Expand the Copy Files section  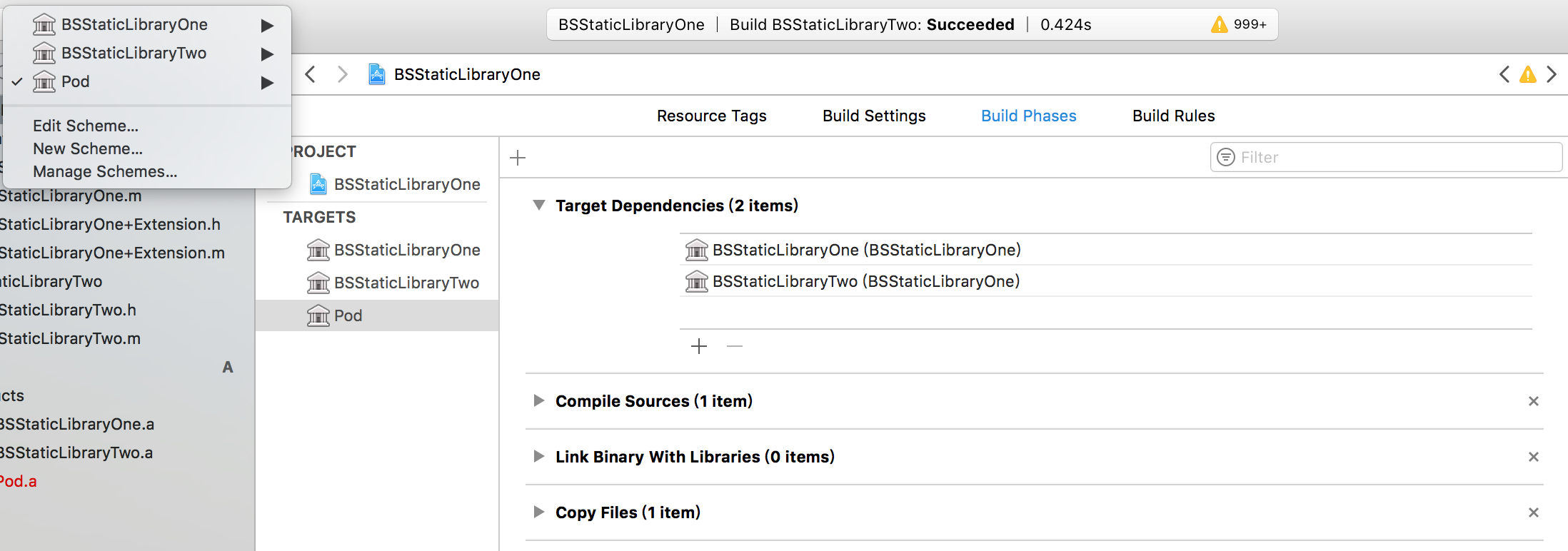539,512
